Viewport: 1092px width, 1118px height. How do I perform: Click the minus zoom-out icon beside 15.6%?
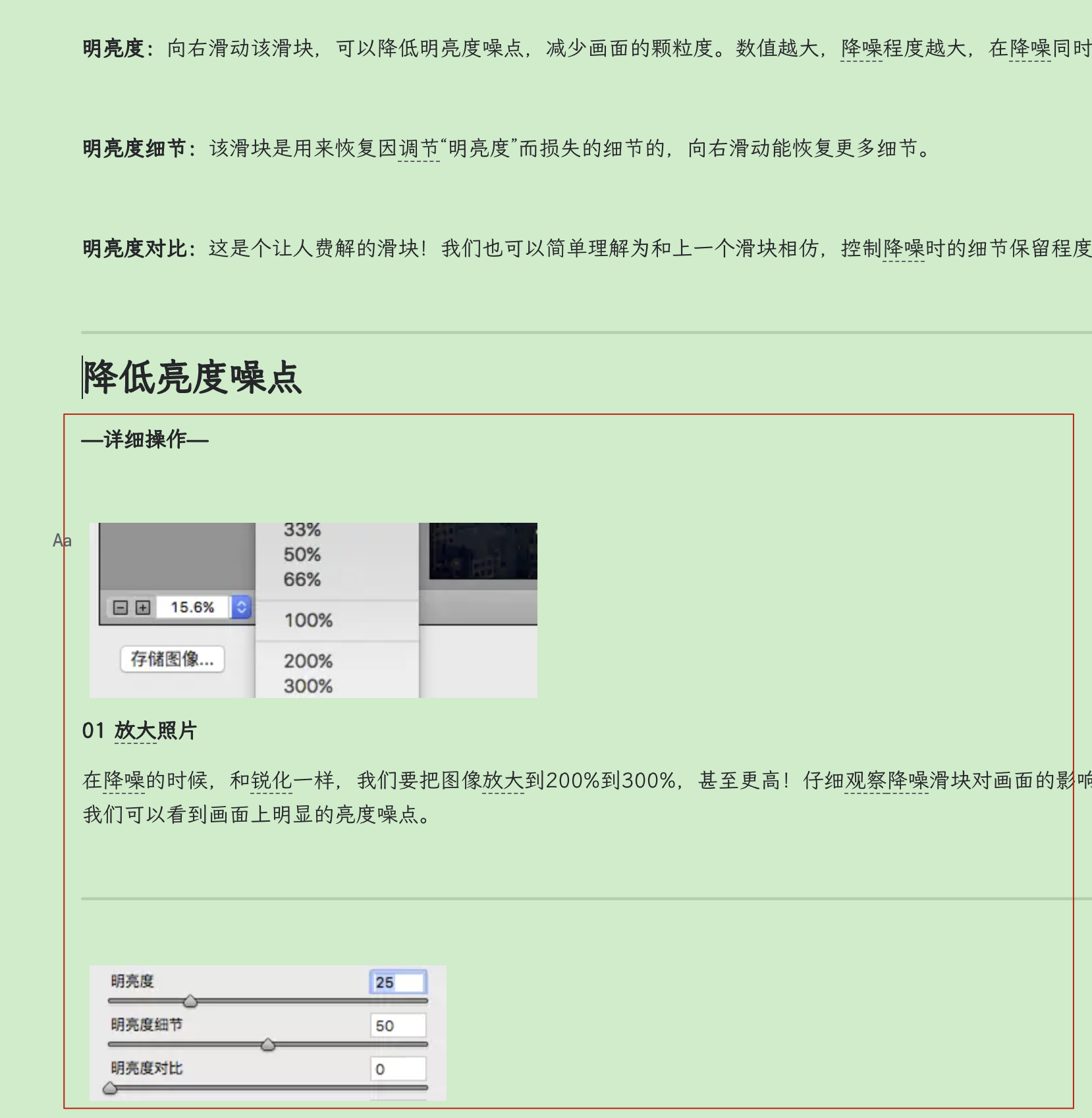(x=121, y=607)
